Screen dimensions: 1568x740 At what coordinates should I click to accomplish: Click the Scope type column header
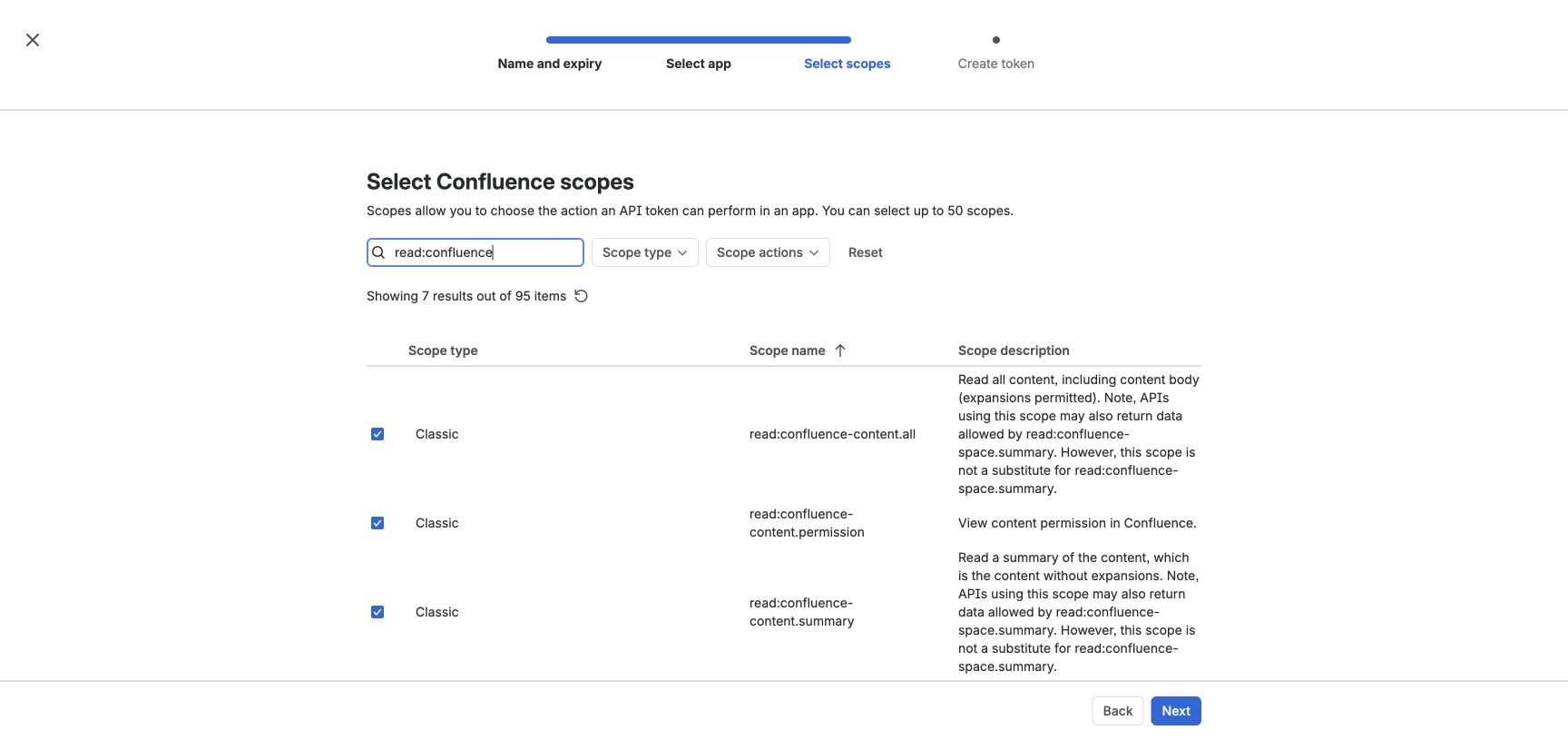tap(443, 350)
